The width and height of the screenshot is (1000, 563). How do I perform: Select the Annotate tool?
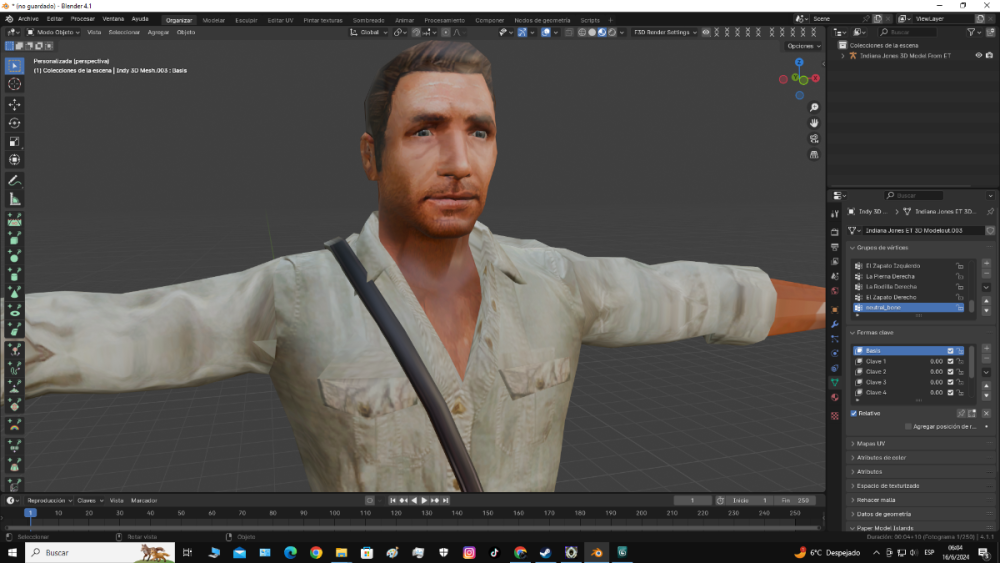pyautogui.click(x=15, y=181)
